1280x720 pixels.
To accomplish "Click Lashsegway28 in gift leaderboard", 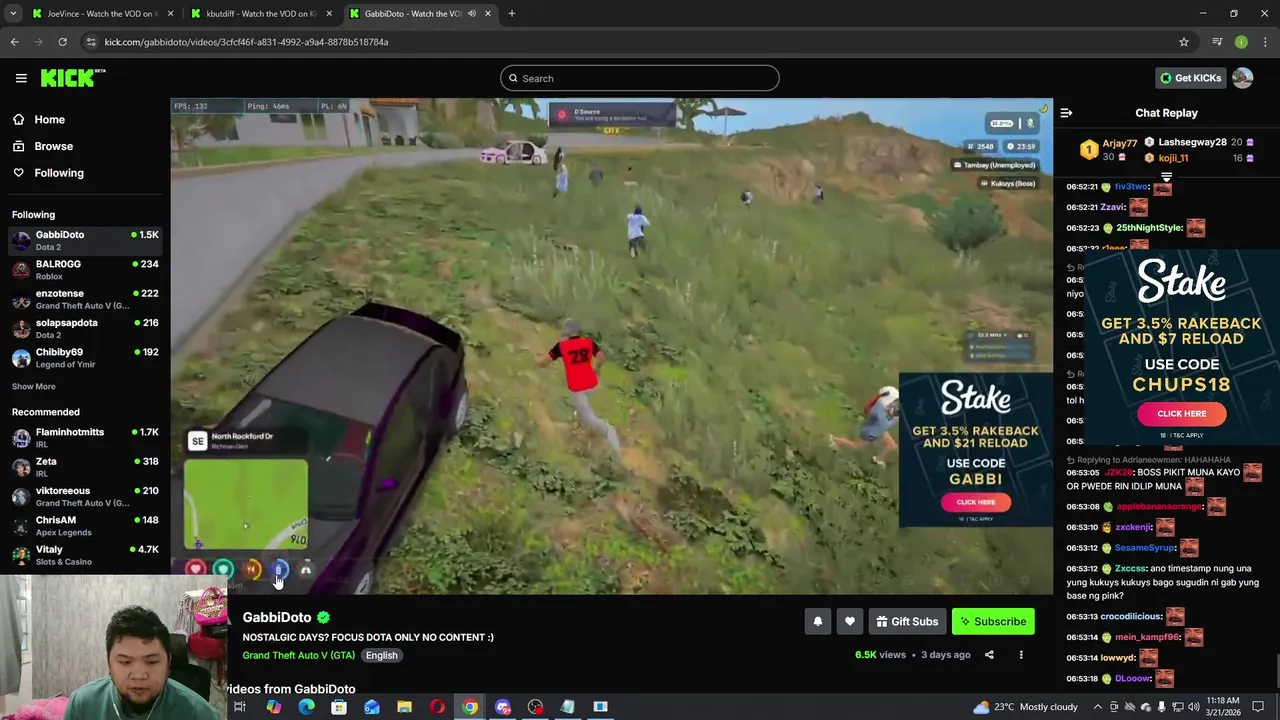I will click(x=1192, y=142).
